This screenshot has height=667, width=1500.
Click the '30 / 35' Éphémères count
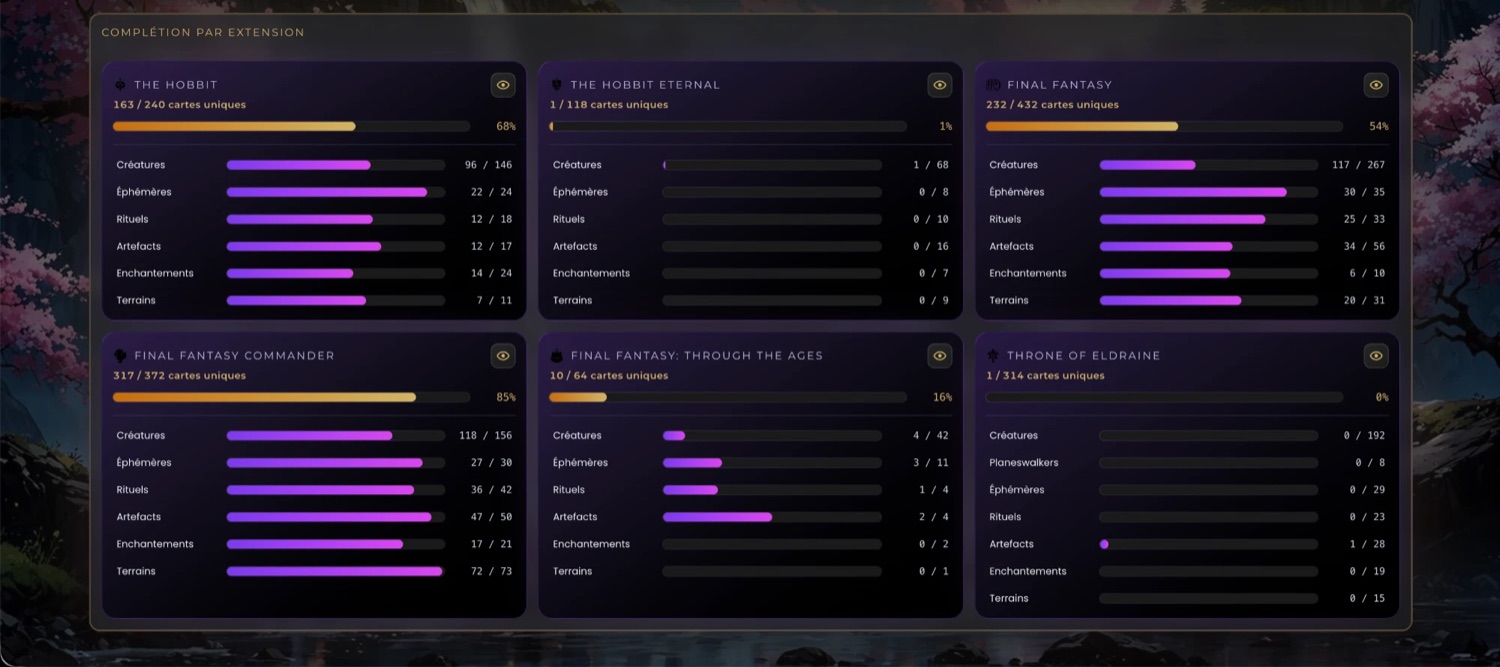1365,192
